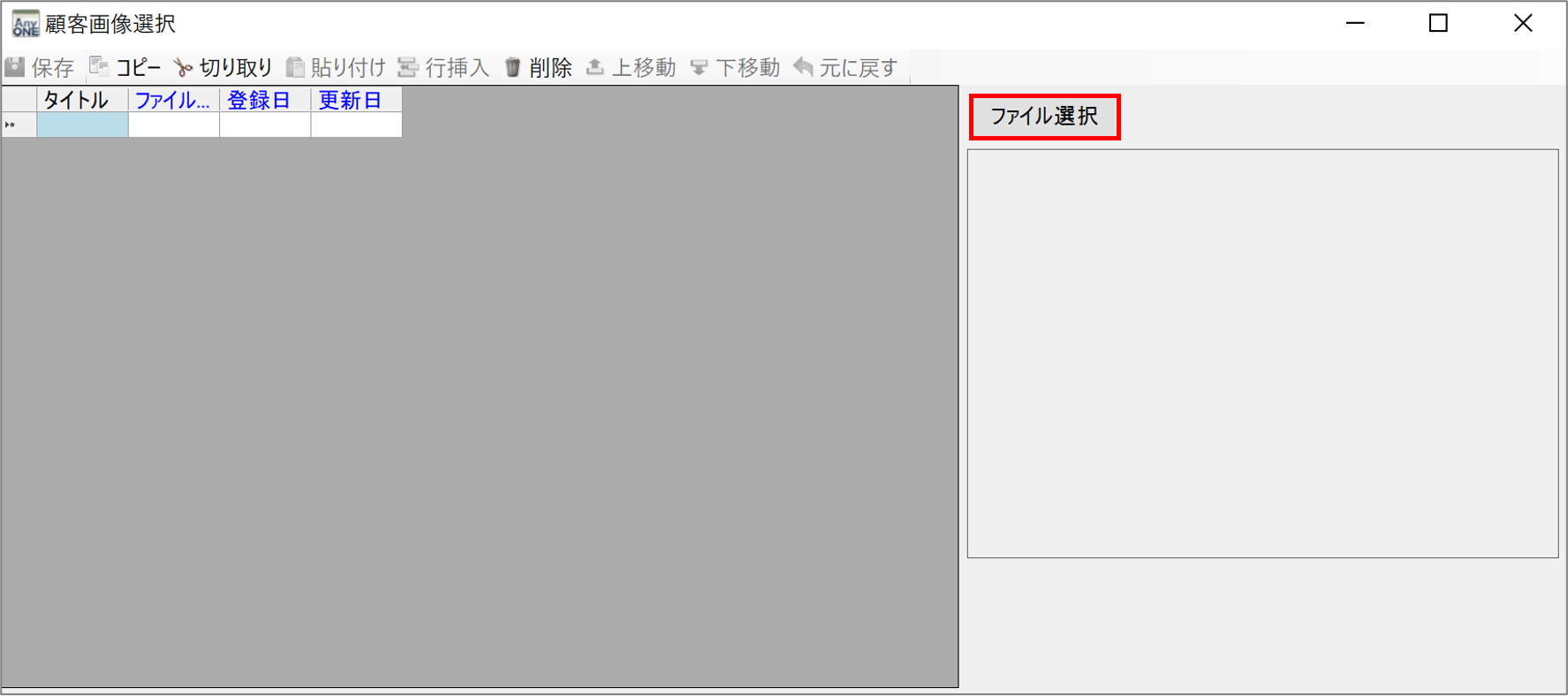Click the 行挿入 insert row icon

coord(407,67)
